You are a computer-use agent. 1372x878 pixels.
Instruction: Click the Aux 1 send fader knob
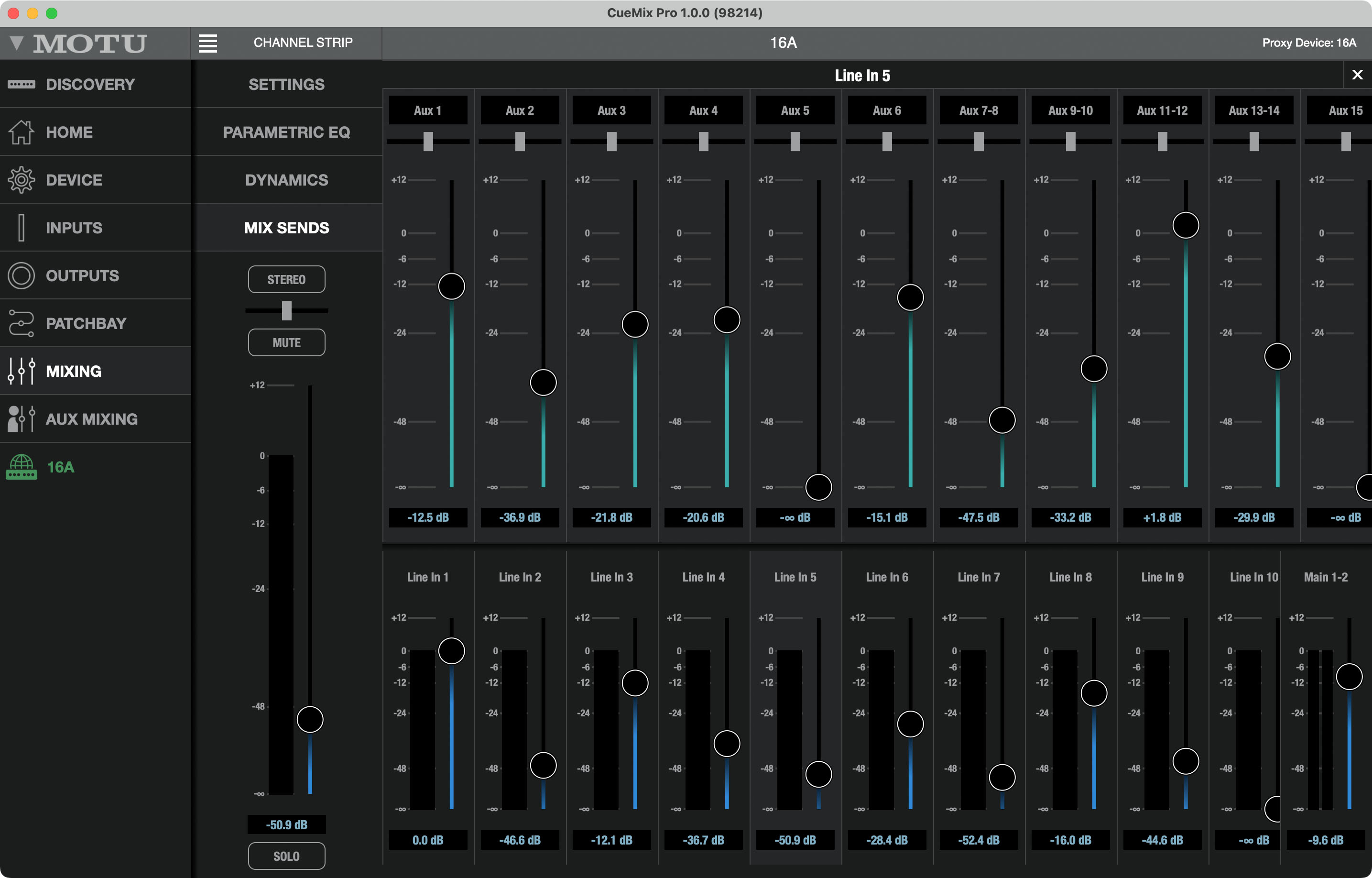(x=451, y=286)
